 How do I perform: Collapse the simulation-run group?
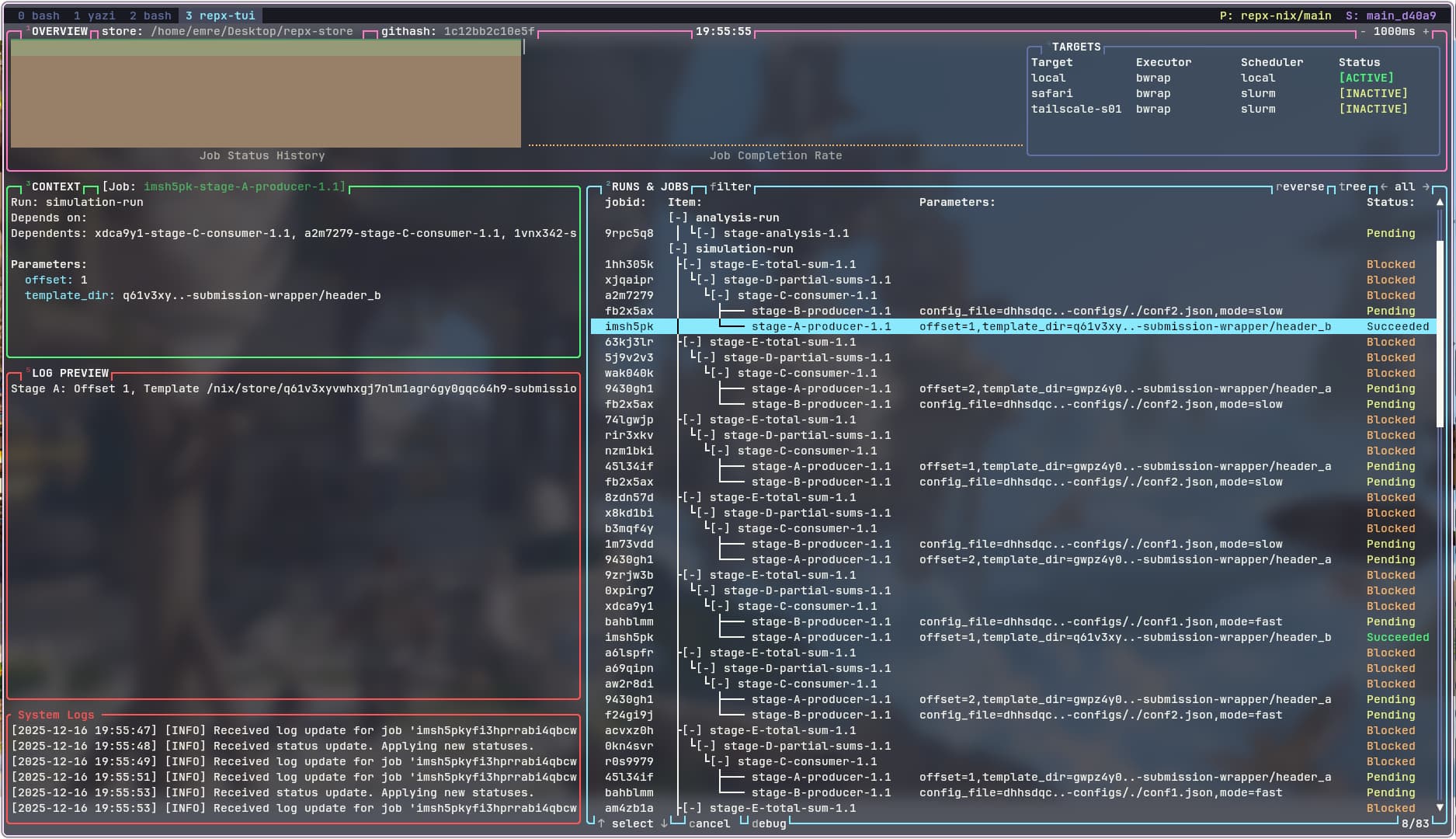coord(678,249)
